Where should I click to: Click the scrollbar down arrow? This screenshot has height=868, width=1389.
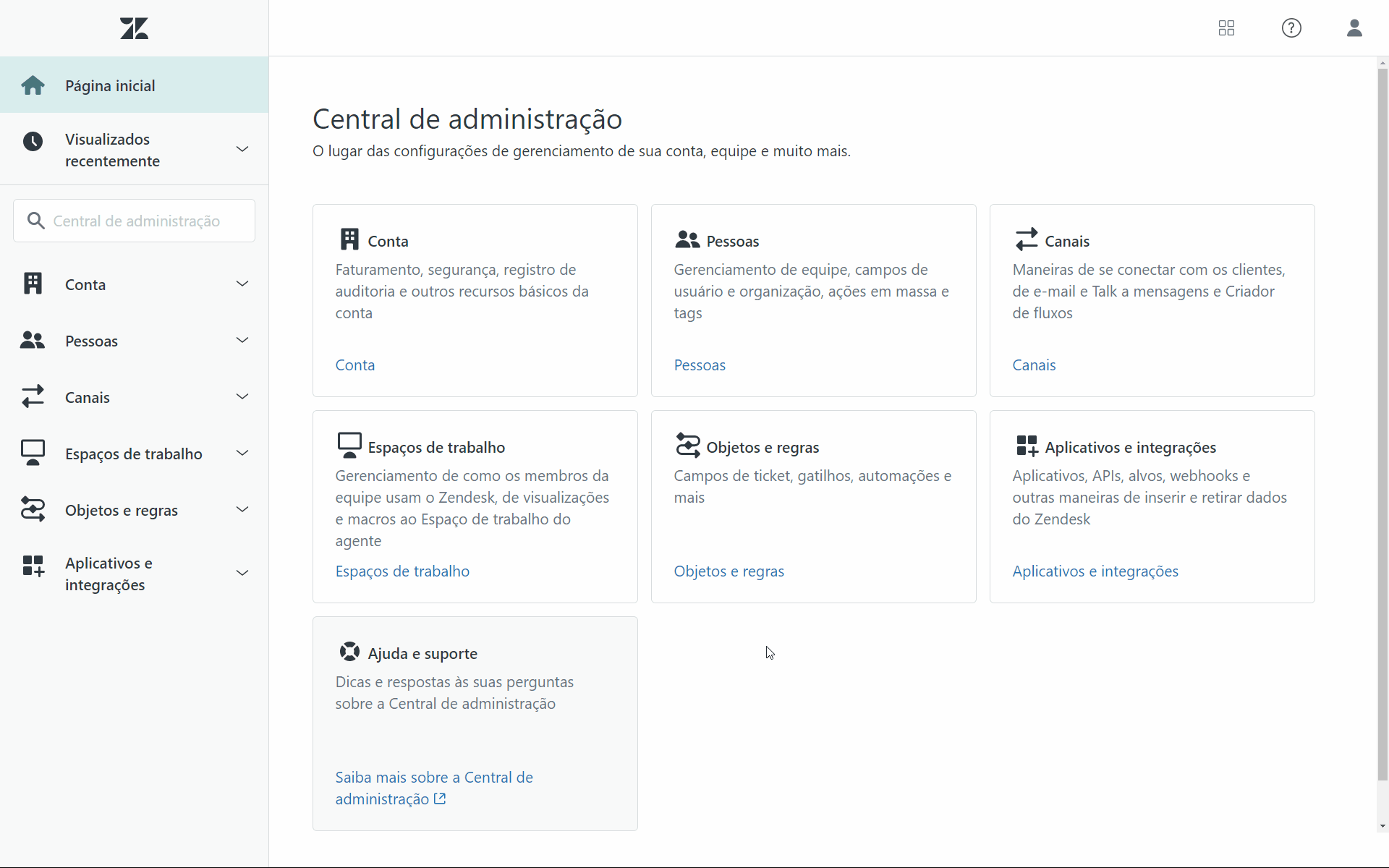[x=1382, y=826]
